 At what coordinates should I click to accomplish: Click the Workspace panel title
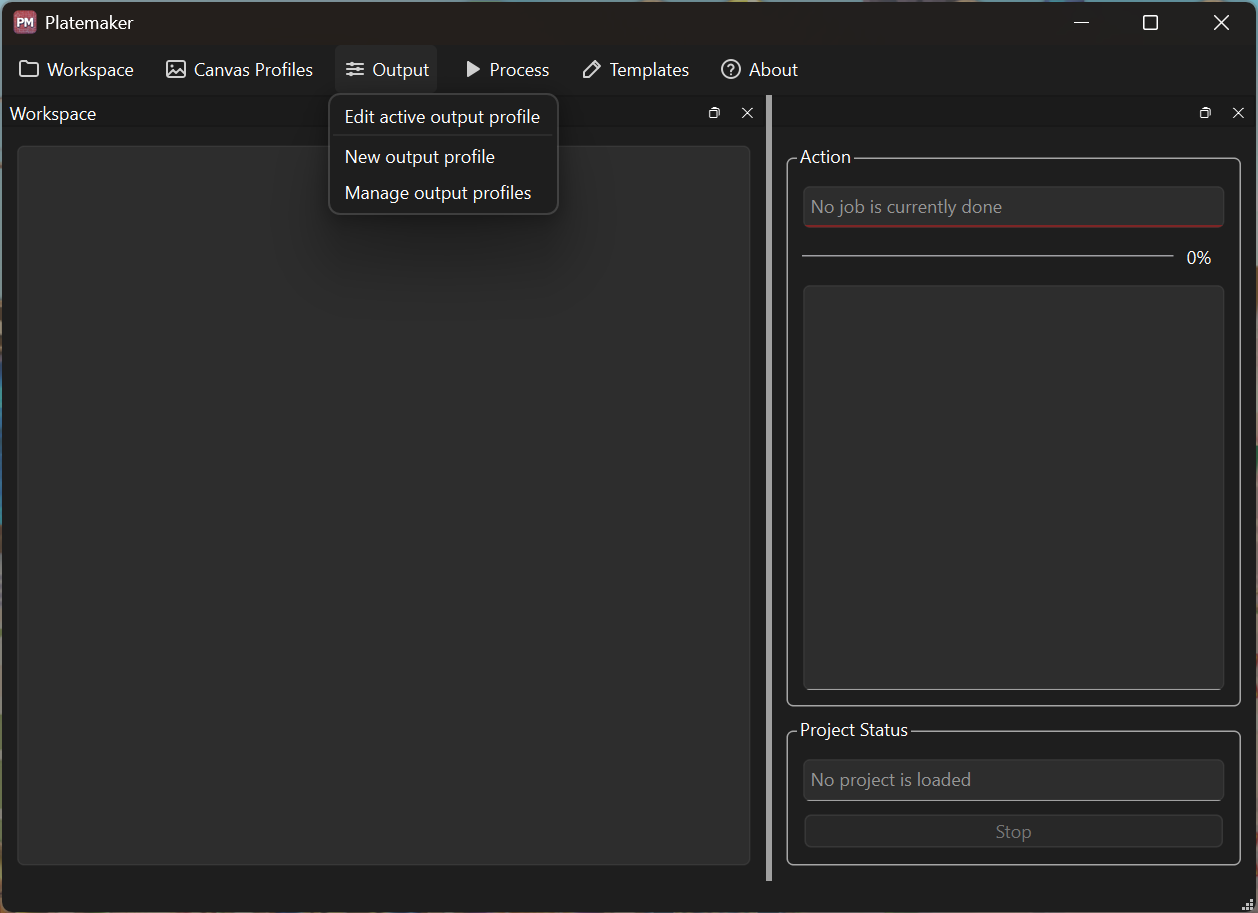pyautogui.click(x=53, y=114)
